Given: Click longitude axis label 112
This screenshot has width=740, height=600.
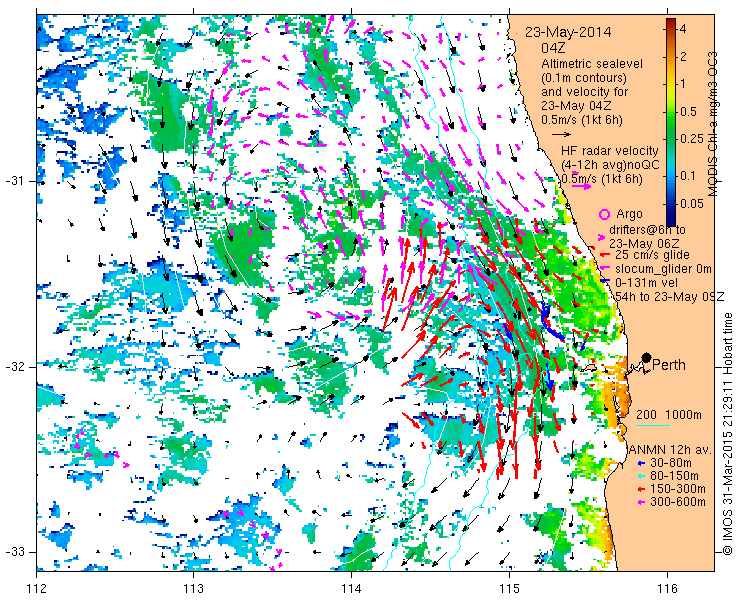Looking at the screenshot, I should pyautogui.click(x=36, y=589).
